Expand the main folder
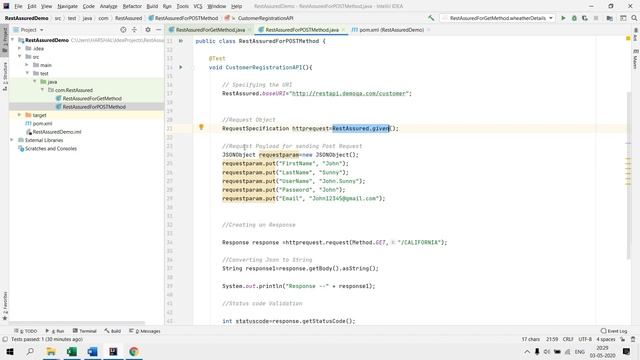The height and width of the screenshot is (360, 640). point(27,65)
